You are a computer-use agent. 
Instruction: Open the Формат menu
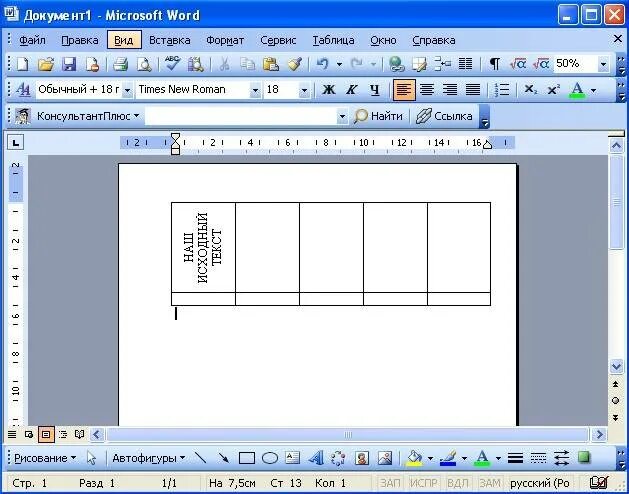[225, 40]
